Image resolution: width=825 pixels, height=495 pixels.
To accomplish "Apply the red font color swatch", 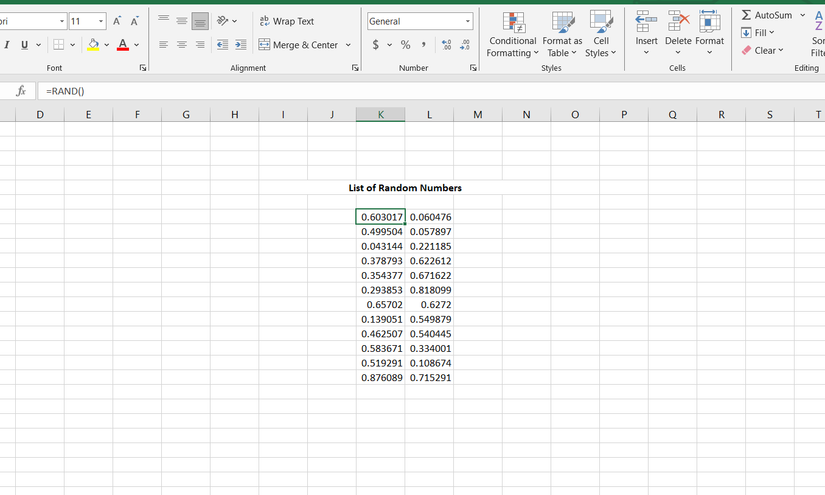I will tap(122, 45).
